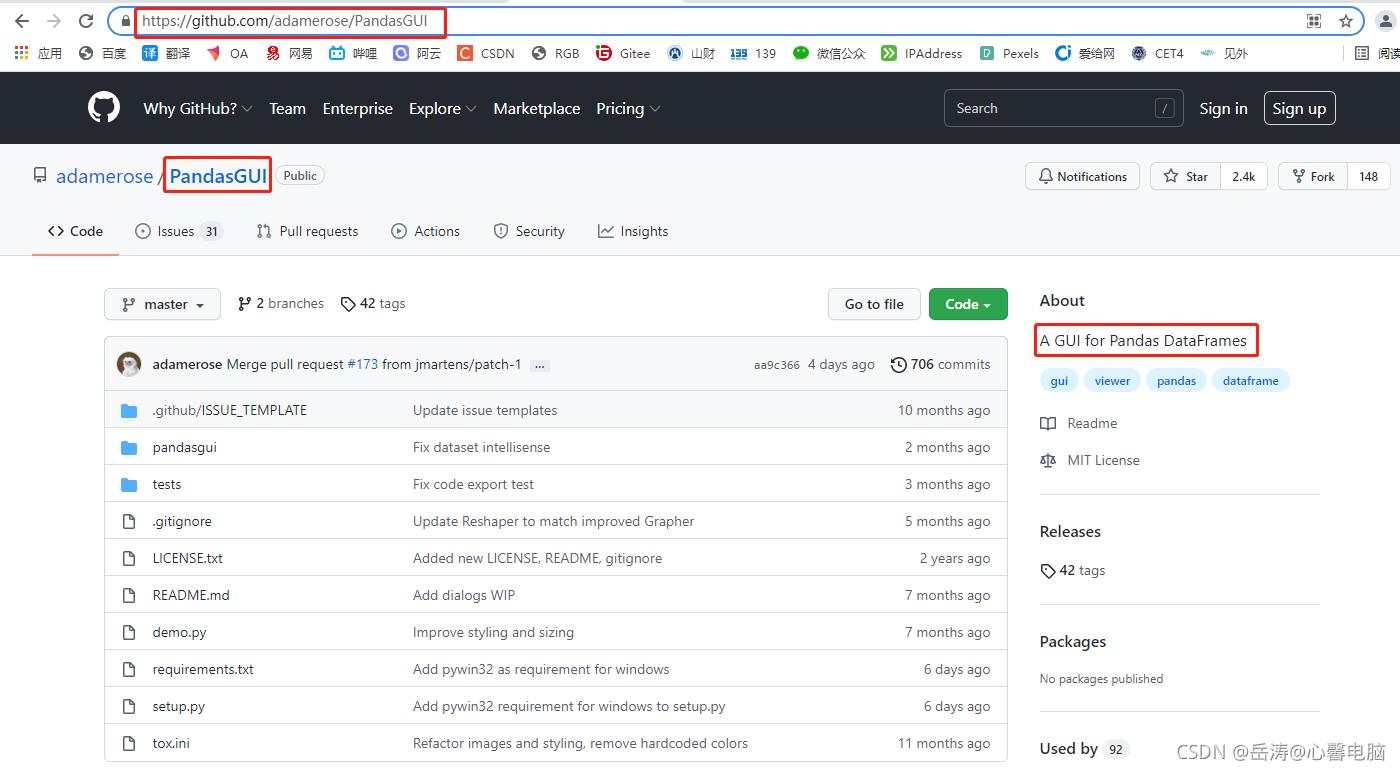Open the QR code icon in address bar
Viewport: 1400px width, 770px height.
(x=1314, y=21)
